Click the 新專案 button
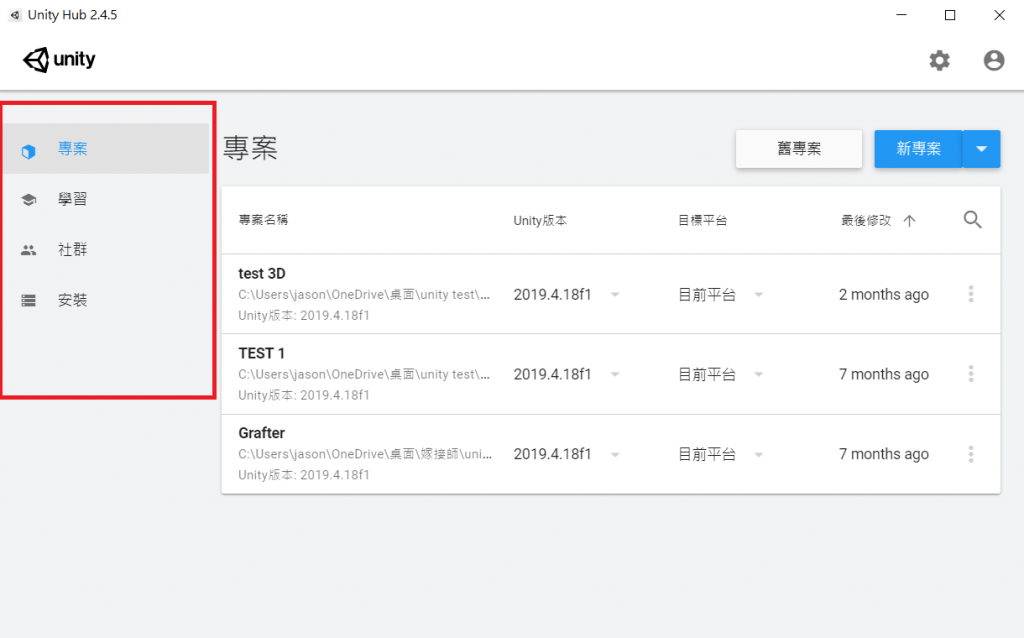The width and height of the screenshot is (1024, 638). (x=918, y=149)
